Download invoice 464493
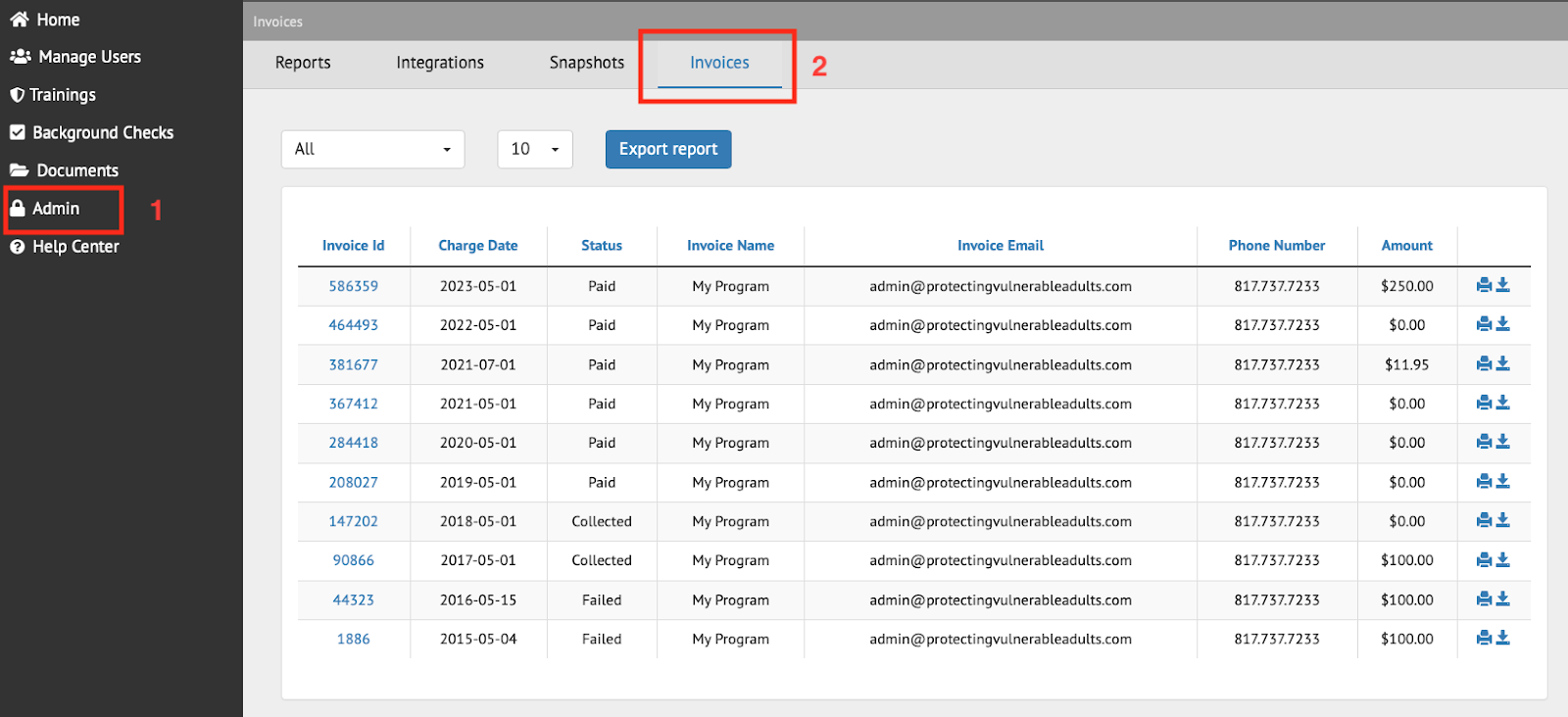Screen dimensions: 1568x717 click(x=1503, y=324)
